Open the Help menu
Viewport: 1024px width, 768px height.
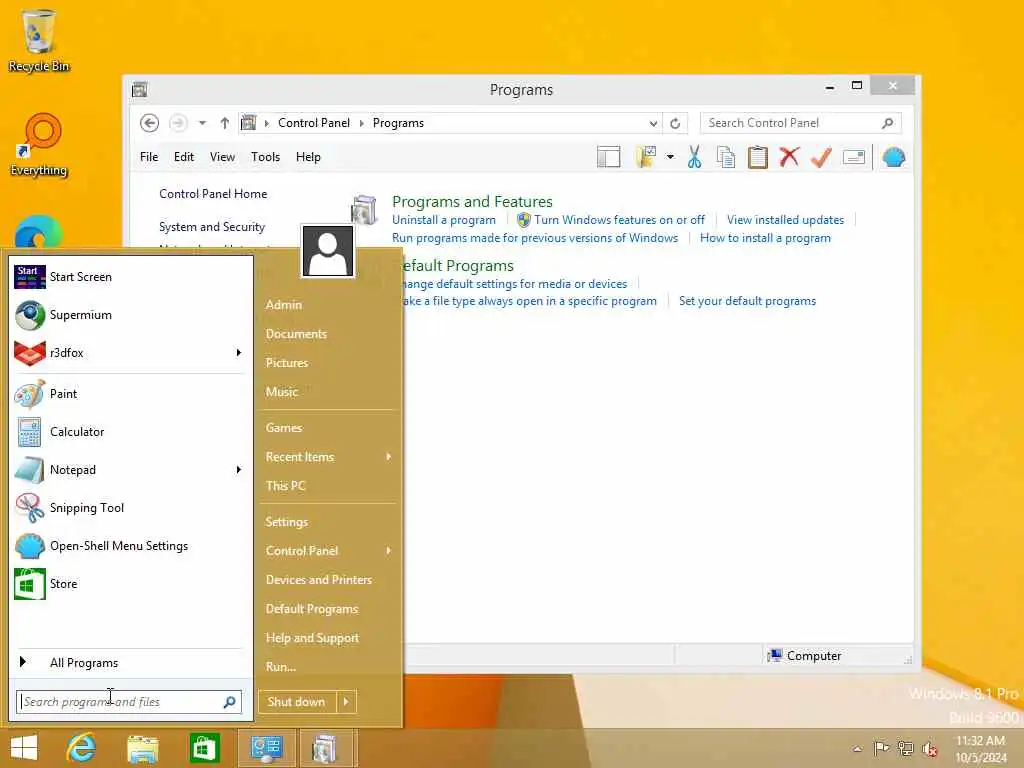tap(308, 157)
